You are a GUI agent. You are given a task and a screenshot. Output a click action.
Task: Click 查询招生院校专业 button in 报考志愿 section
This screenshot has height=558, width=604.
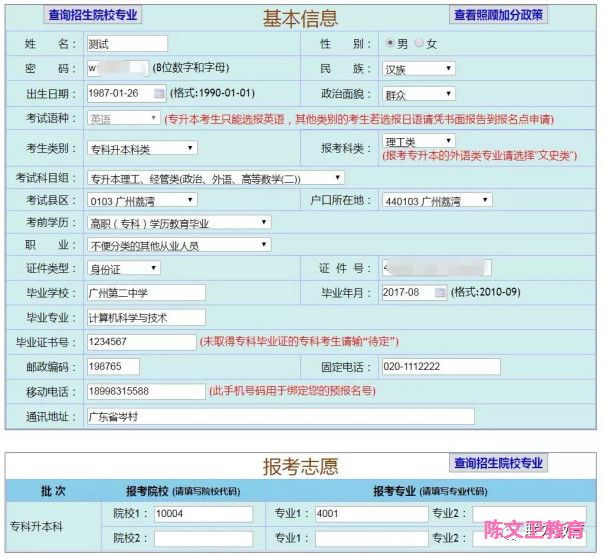point(498,463)
